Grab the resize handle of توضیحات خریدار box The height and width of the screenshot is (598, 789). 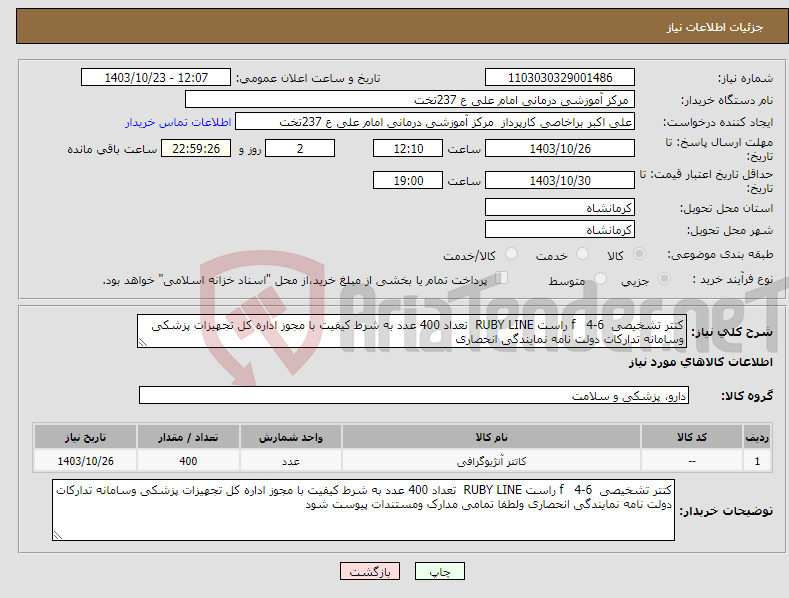pyautogui.click(x=58, y=535)
